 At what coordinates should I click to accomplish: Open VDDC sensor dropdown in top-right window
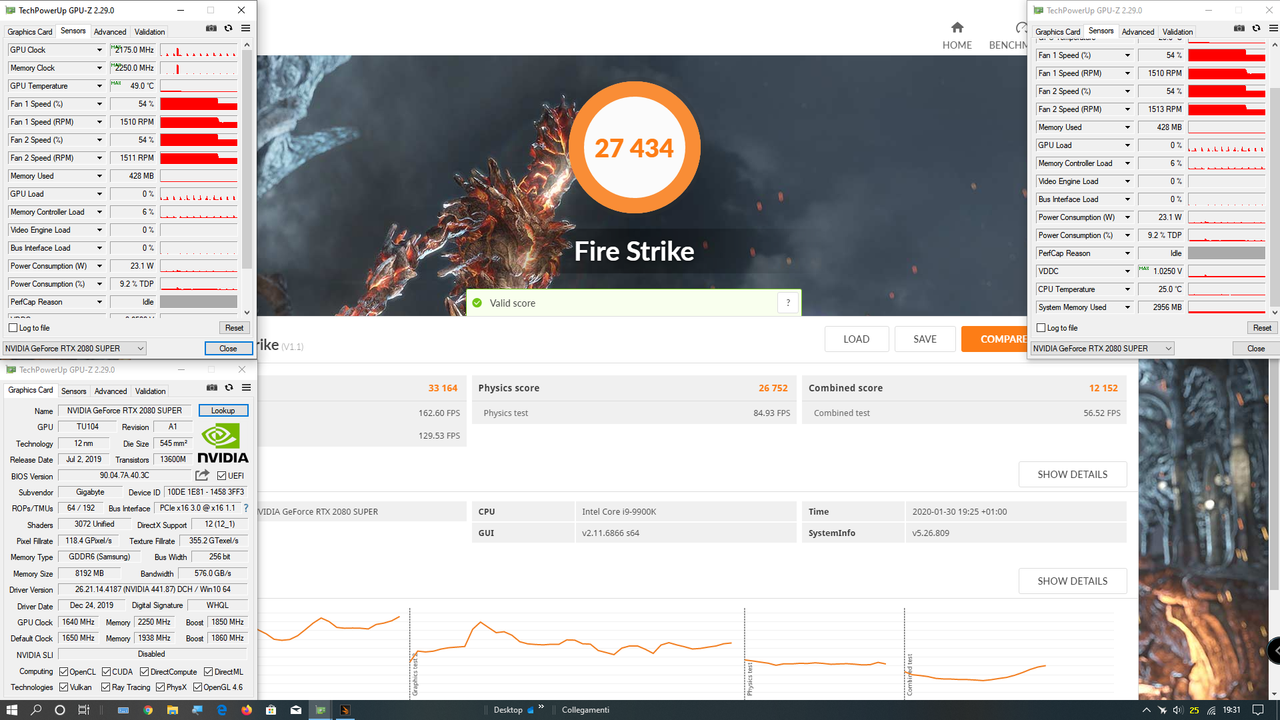(1128, 271)
